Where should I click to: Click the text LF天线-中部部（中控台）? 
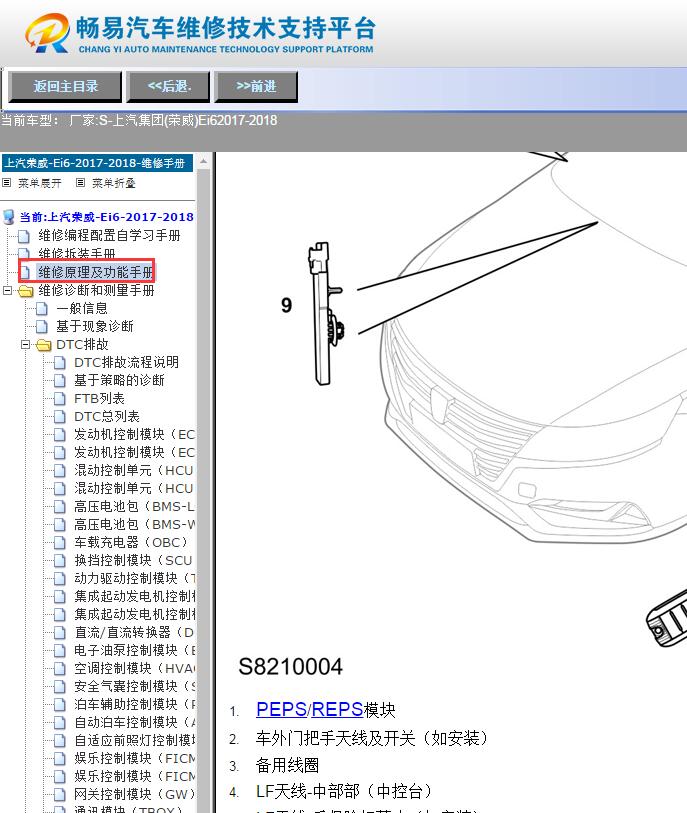(x=344, y=791)
